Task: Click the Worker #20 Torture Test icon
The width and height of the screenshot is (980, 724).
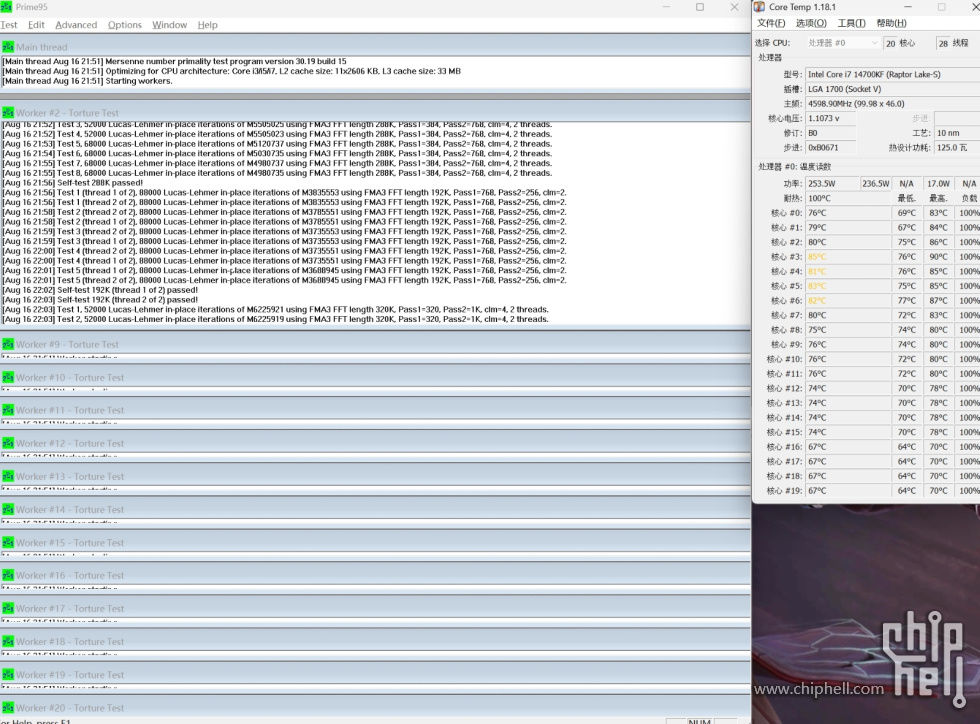Action: point(8,708)
